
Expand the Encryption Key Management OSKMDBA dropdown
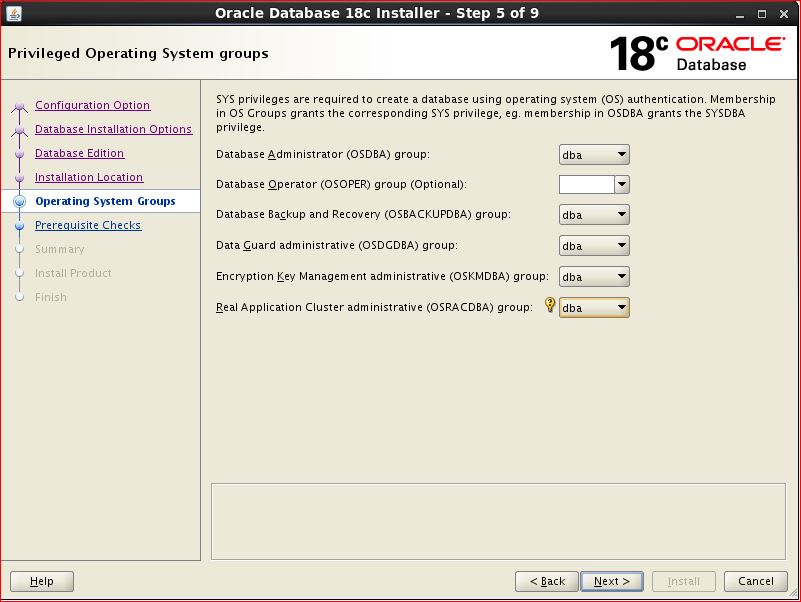point(594,277)
